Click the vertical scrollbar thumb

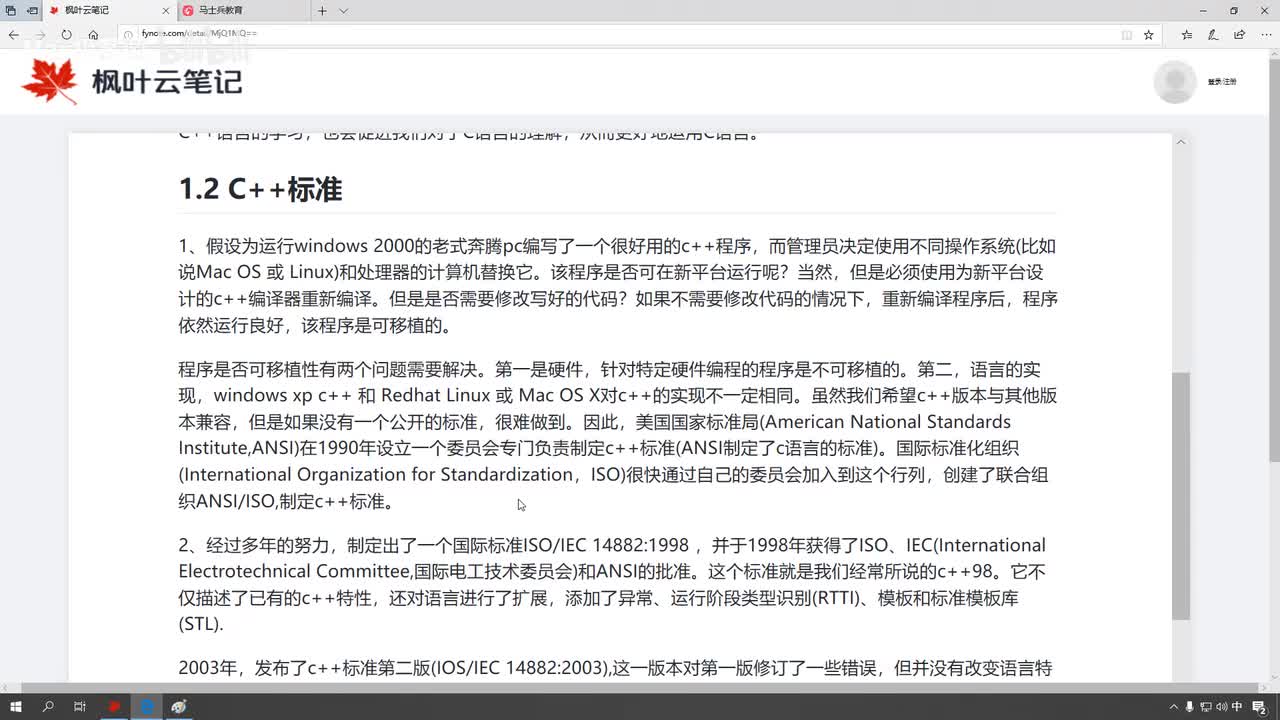click(1181, 496)
